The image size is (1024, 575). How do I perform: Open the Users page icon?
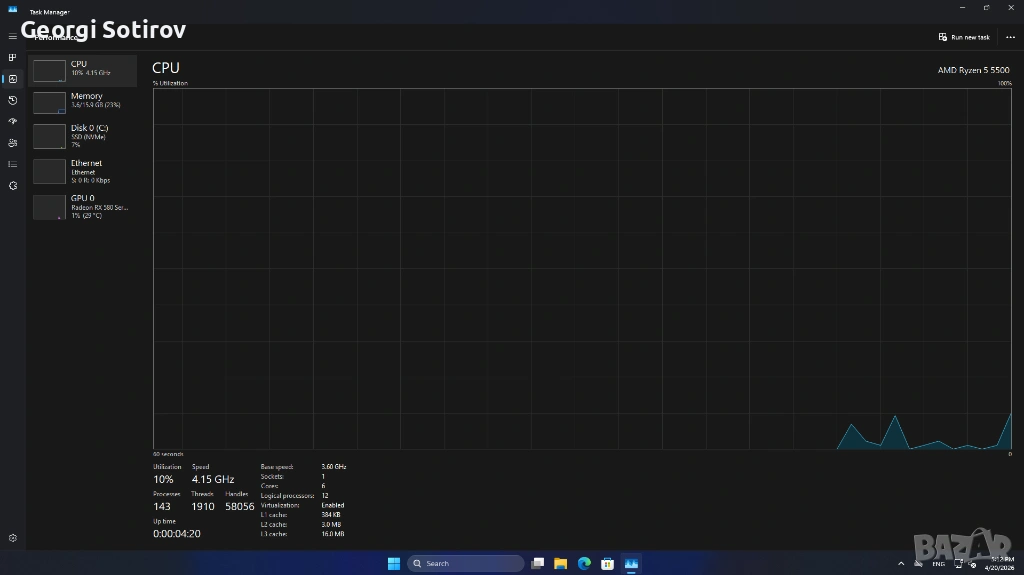12,143
